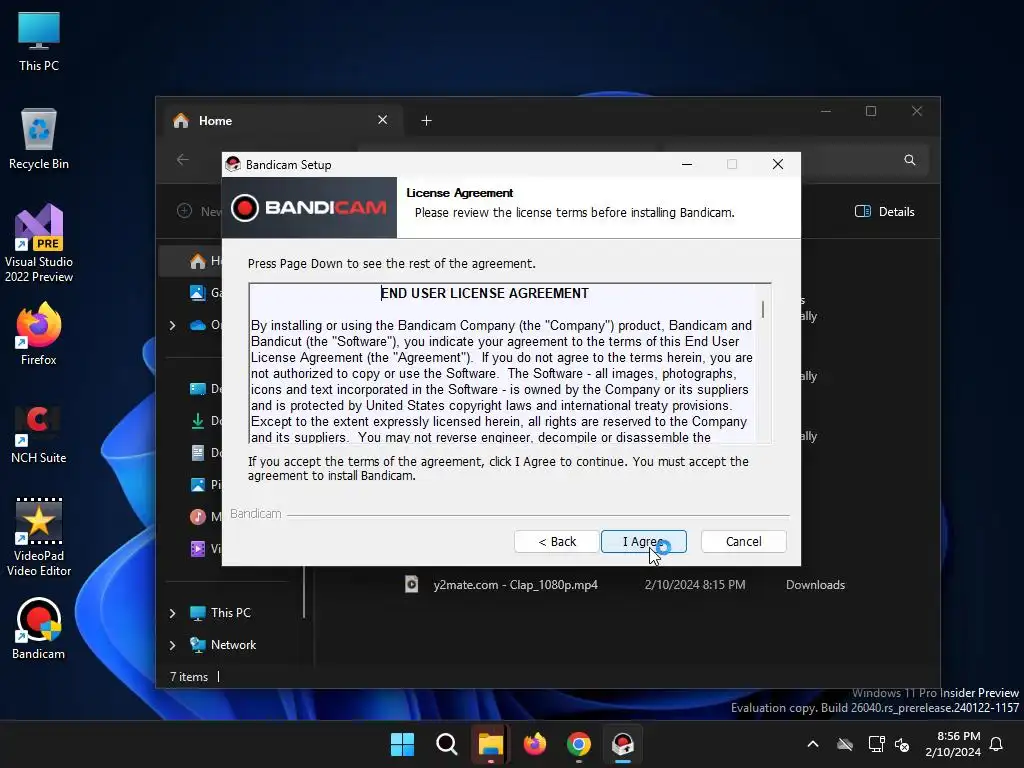Screen dimensions: 1024x768
Task: Expand Network in Explorer sidebar
Action: pyautogui.click(x=172, y=645)
